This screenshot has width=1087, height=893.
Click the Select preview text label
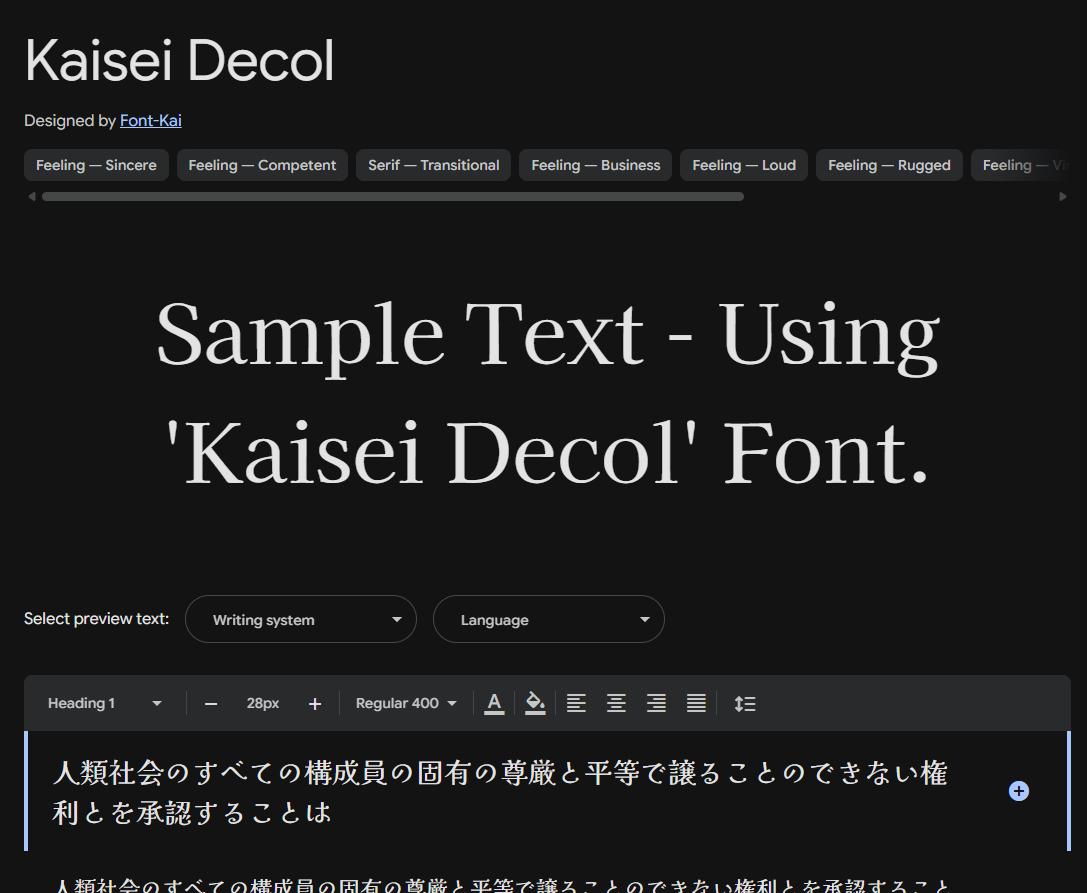pos(96,618)
